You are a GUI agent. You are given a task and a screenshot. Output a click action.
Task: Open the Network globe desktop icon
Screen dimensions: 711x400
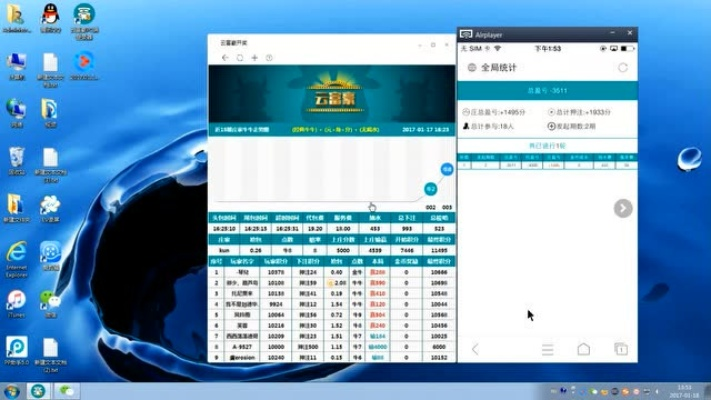point(17,113)
